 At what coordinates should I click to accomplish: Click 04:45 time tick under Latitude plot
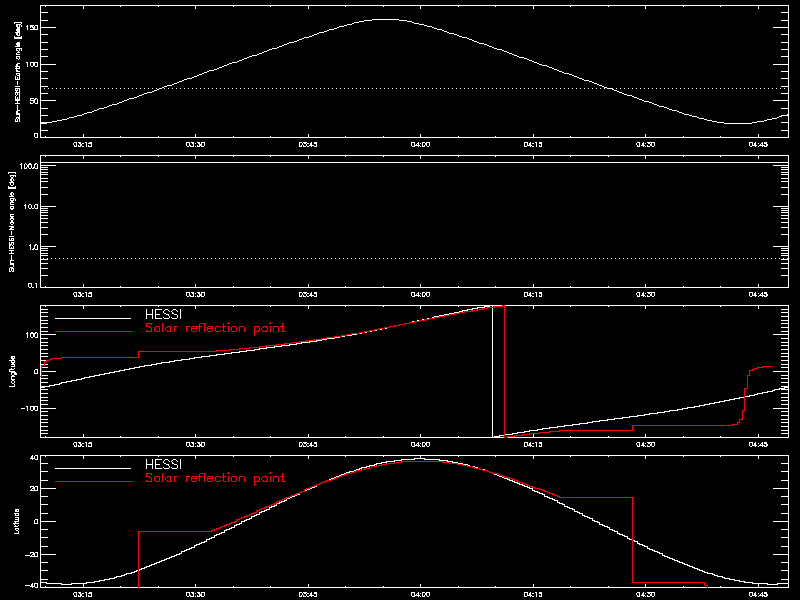point(758,594)
